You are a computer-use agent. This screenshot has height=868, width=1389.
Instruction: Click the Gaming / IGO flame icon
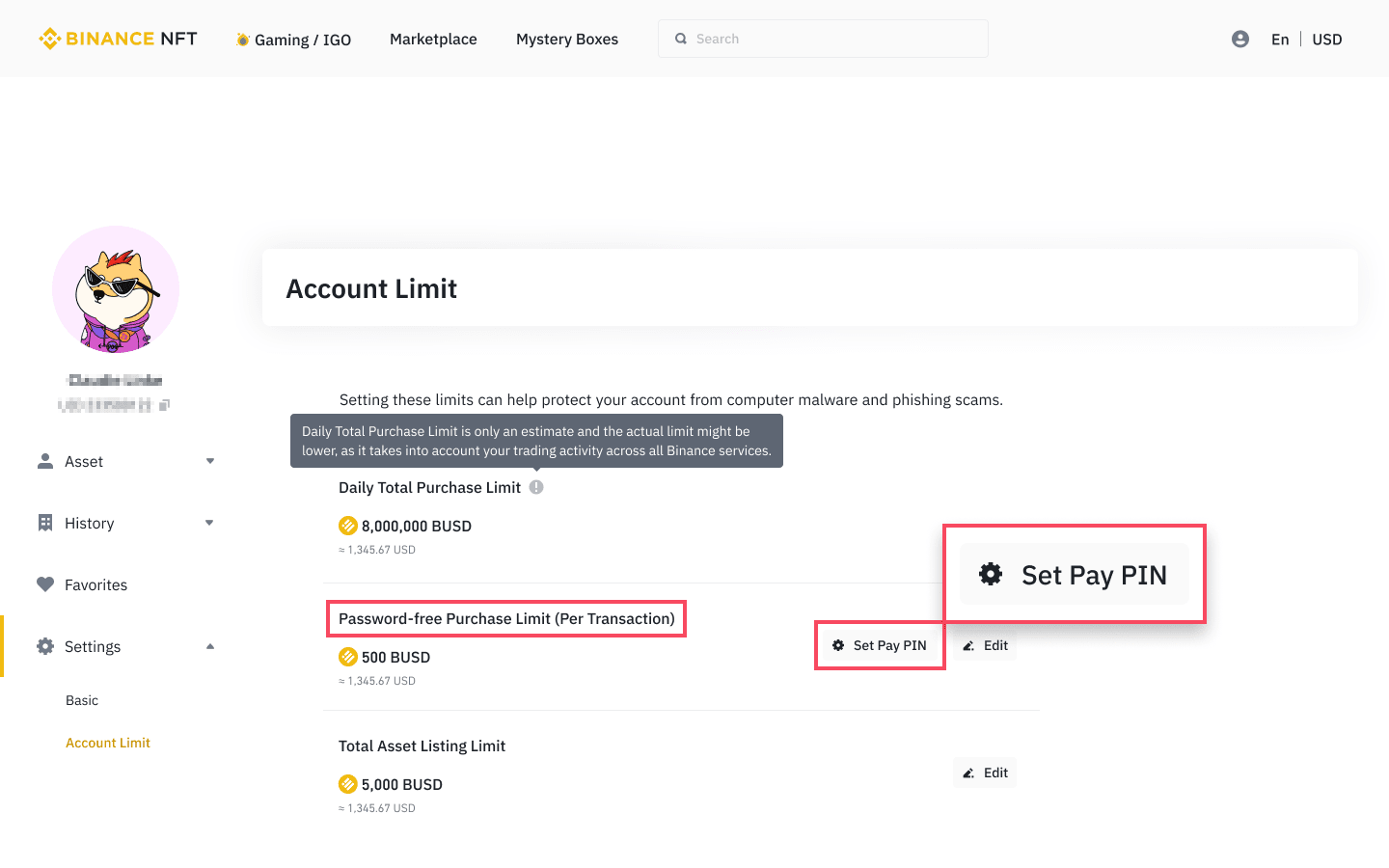pyautogui.click(x=243, y=40)
